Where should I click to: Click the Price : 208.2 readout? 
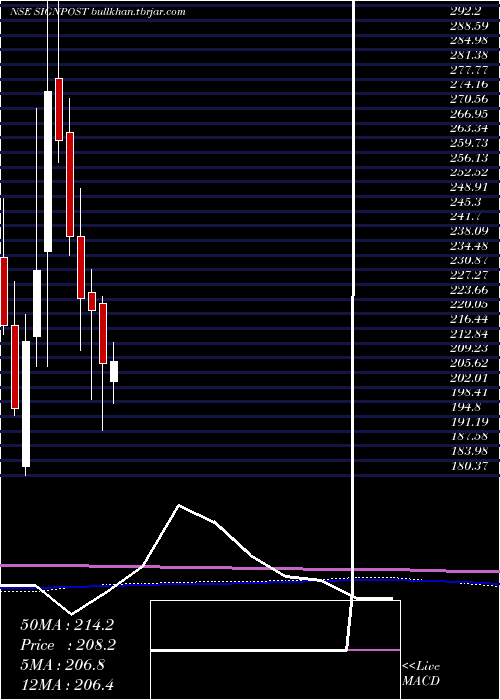click(x=68, y=645)
